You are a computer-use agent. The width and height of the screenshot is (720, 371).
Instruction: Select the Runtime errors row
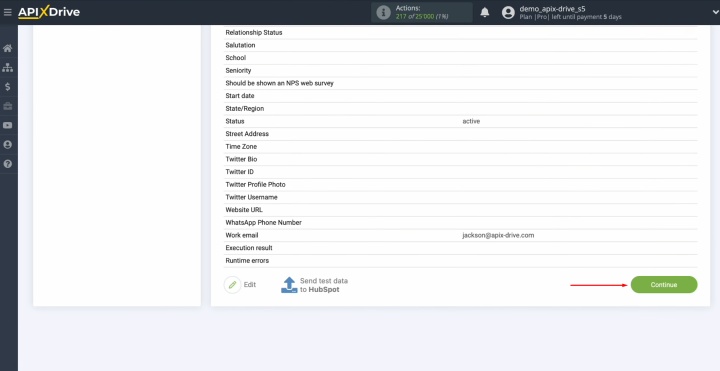(x=461, y=260)
